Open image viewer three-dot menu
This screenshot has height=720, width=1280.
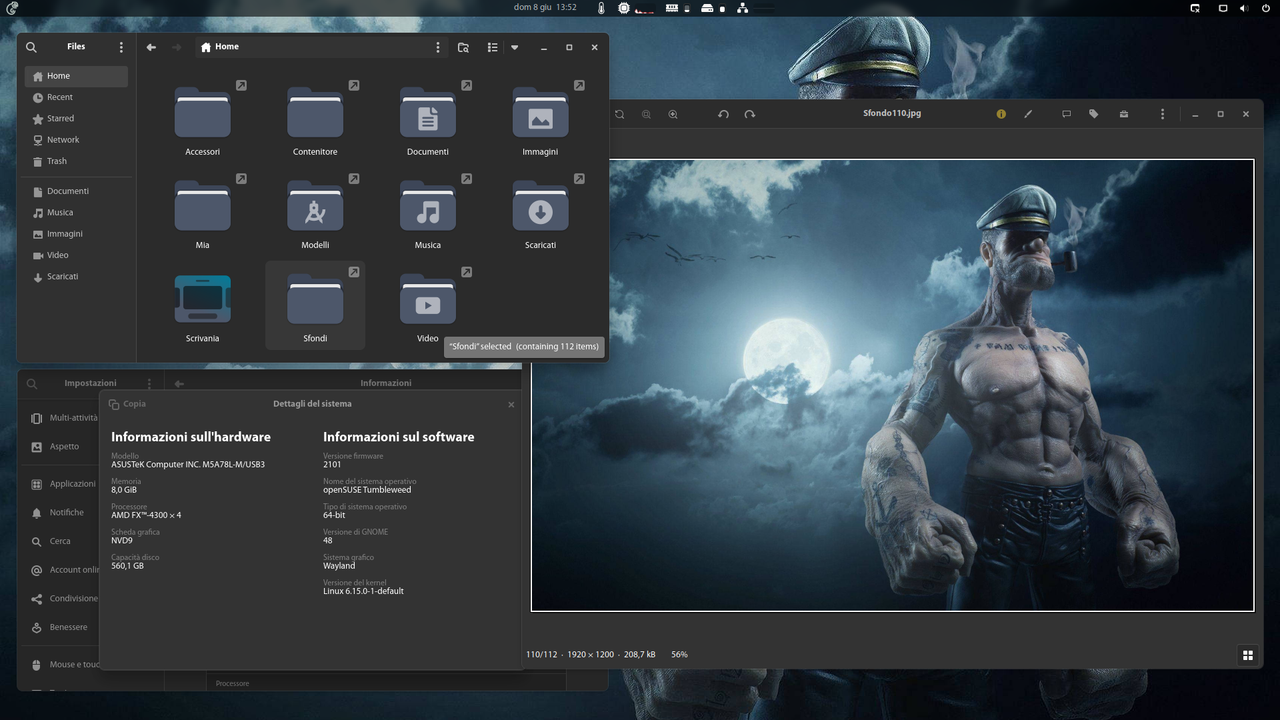1162,114
